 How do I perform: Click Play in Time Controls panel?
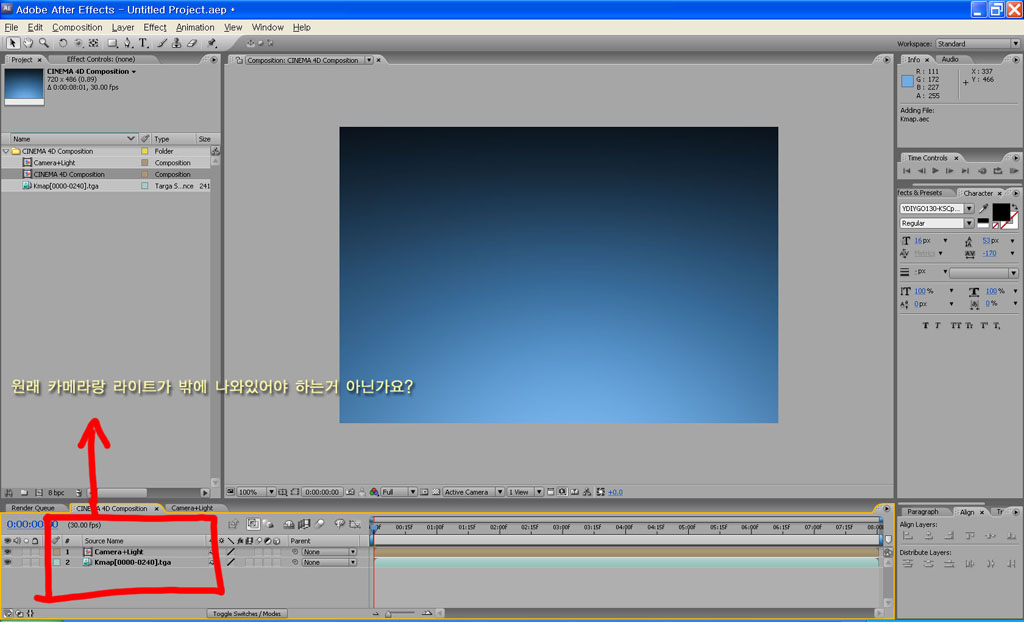pyautogui.click(x=935, y=171)
